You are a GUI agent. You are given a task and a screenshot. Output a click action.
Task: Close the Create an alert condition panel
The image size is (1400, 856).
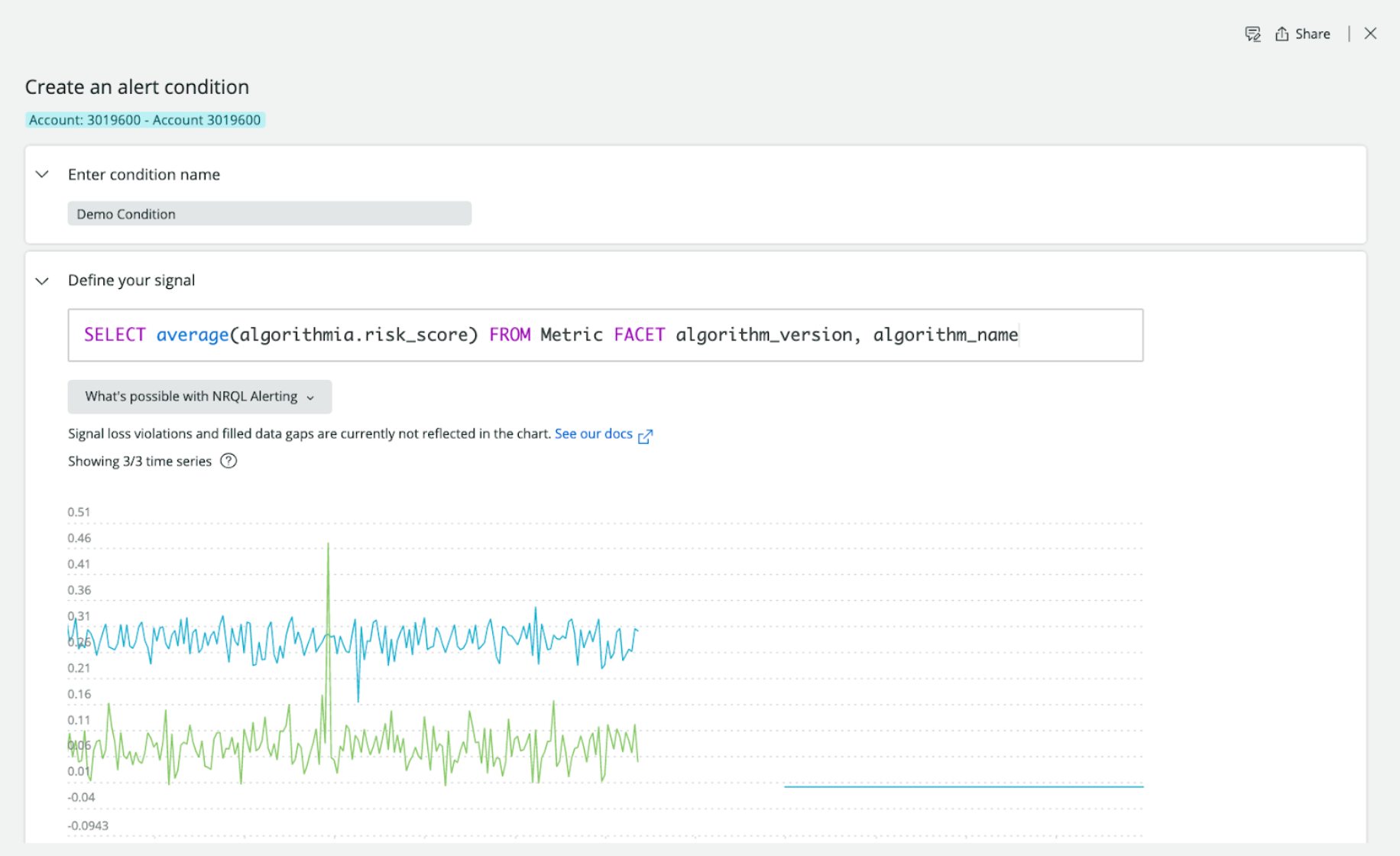click(x=1370, y=33)
